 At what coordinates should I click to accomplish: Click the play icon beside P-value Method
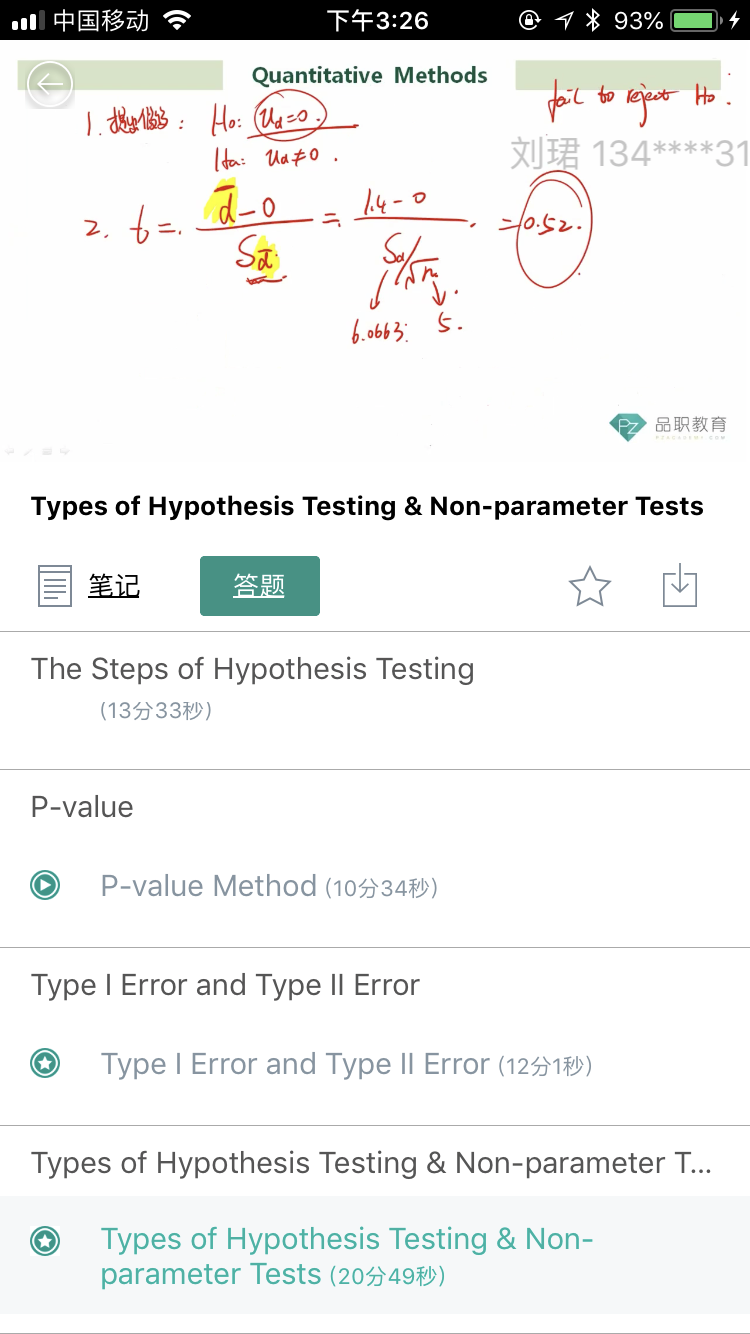tap(45, 885)
